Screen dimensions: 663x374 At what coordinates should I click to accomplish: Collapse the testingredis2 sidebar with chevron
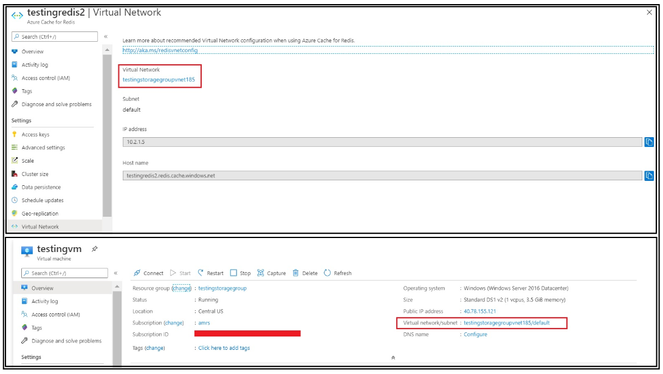(106, 37)
